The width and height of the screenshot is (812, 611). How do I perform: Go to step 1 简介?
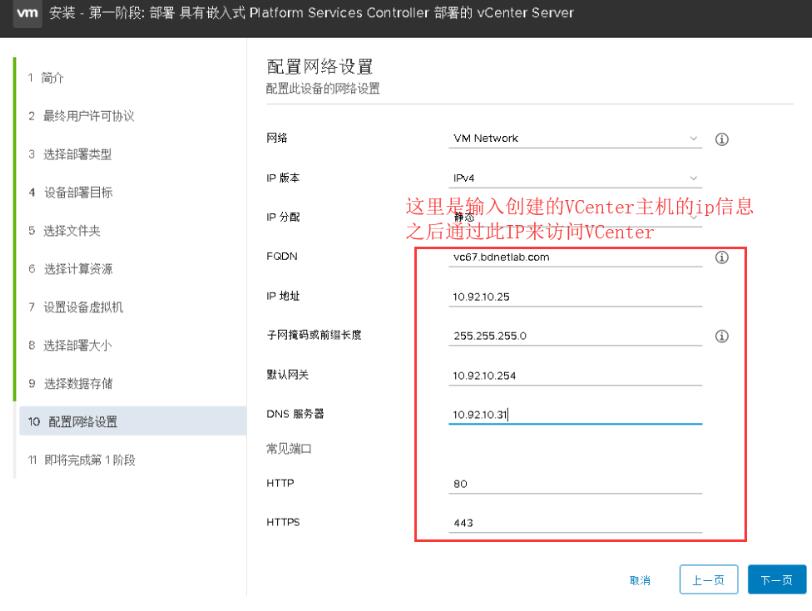click(x=46, y=78)
